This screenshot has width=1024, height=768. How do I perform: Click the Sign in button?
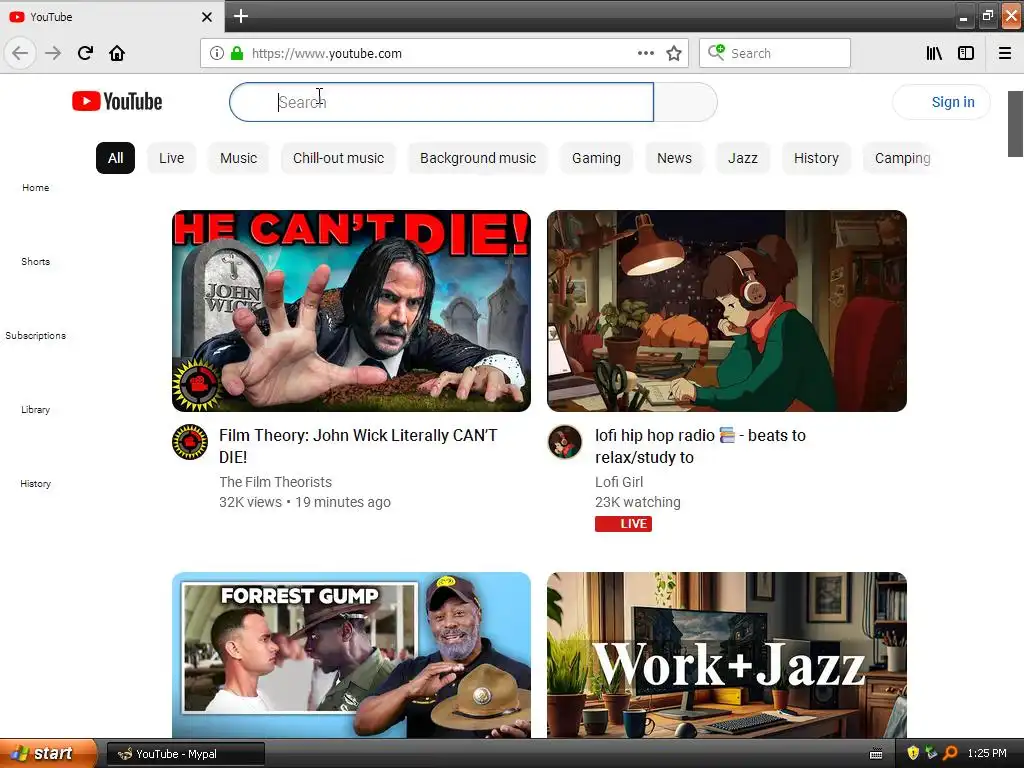941,102
